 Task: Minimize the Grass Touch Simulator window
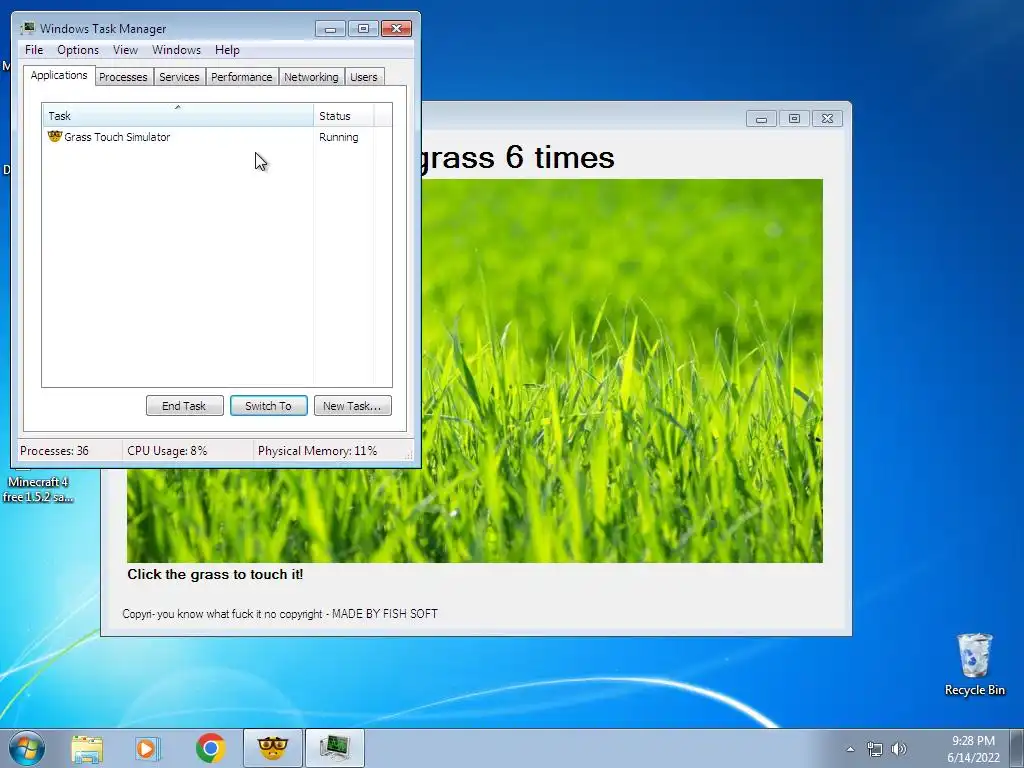pyautogui.click(x=761, y=119)
